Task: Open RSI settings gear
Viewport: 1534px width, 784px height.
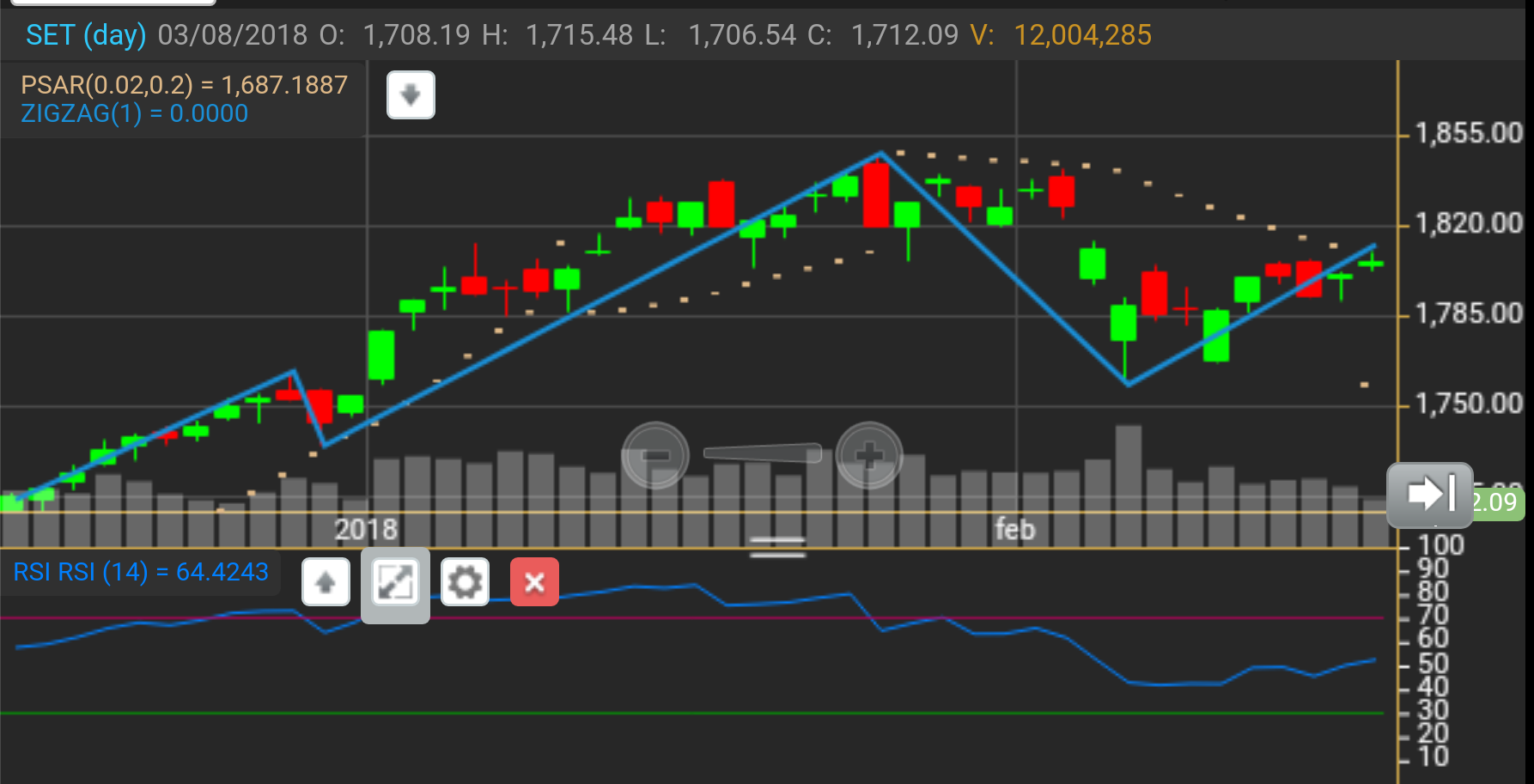Action: 465,582
